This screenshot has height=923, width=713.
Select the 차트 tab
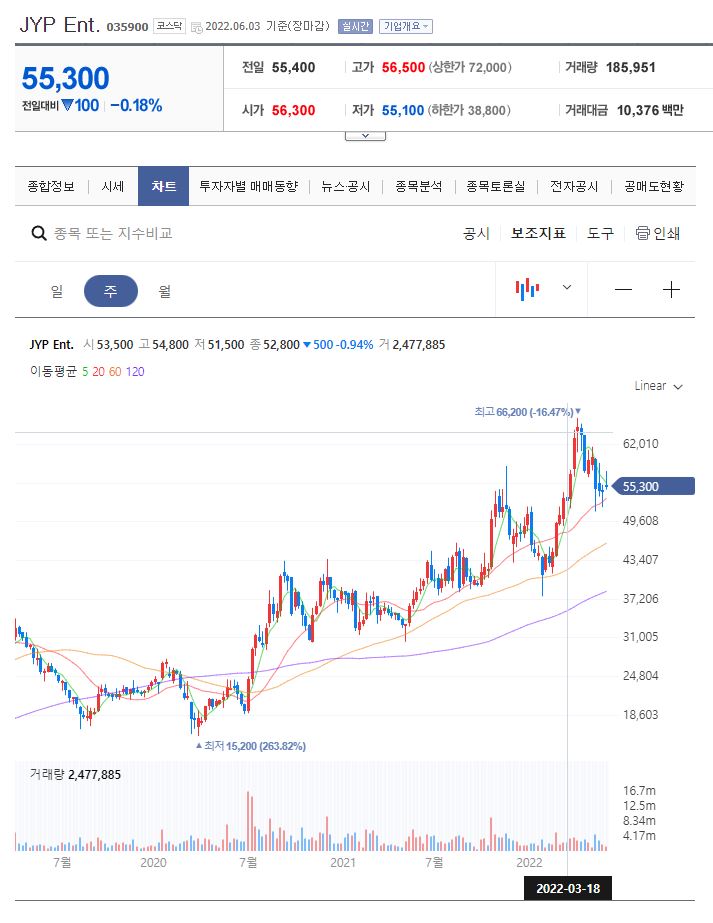[x=164, y=186]
